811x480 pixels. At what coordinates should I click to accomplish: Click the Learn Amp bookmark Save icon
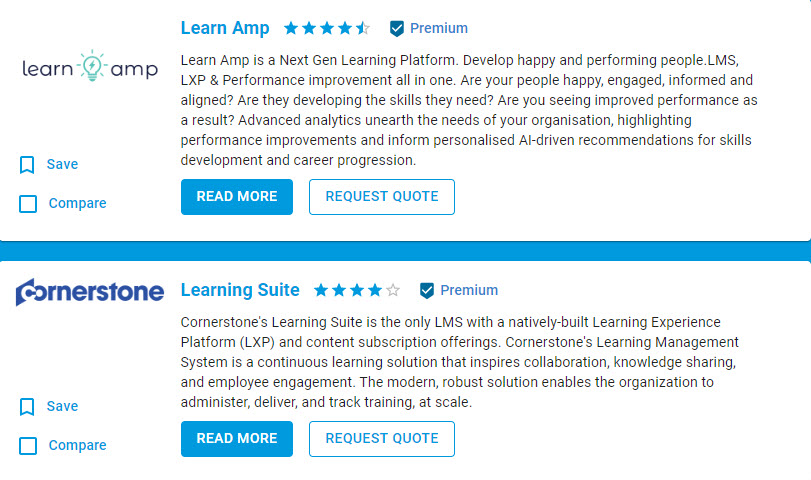pos(28,165)
